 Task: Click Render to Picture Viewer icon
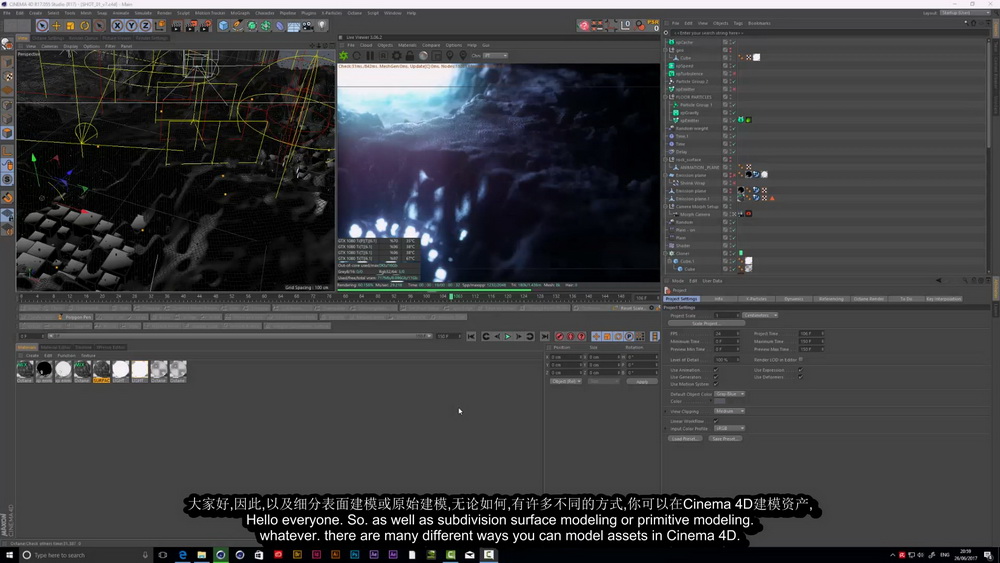tap(191, 26)
